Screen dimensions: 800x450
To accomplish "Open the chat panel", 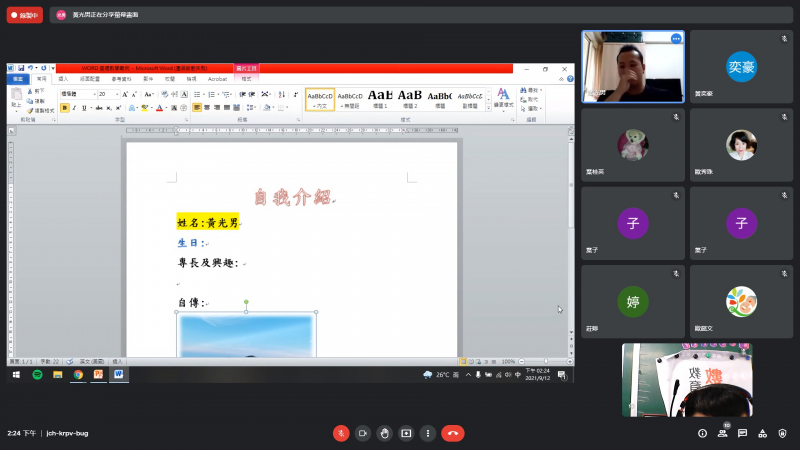I will click(742, 433).
